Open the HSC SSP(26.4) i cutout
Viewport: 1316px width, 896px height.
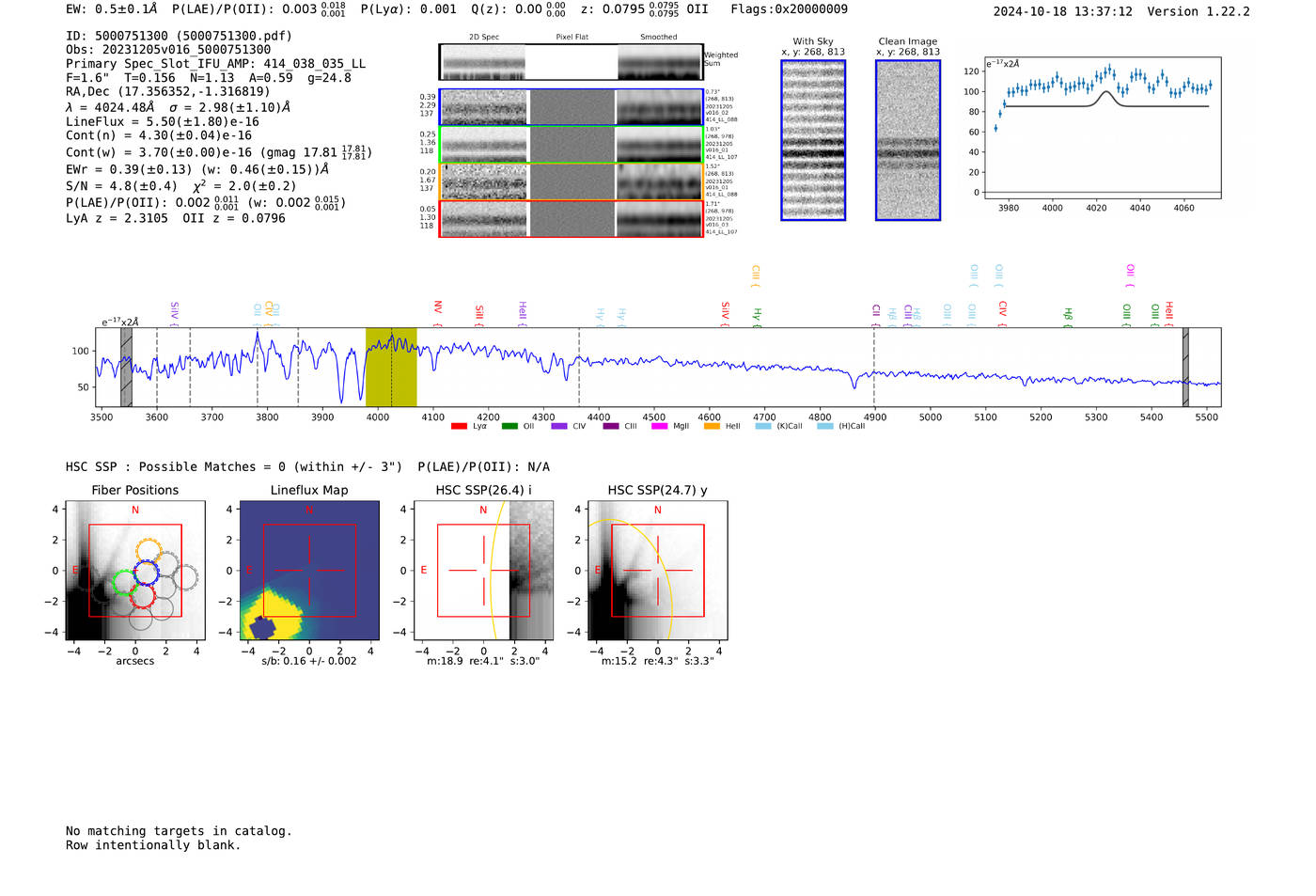click(x=483, y=571)
